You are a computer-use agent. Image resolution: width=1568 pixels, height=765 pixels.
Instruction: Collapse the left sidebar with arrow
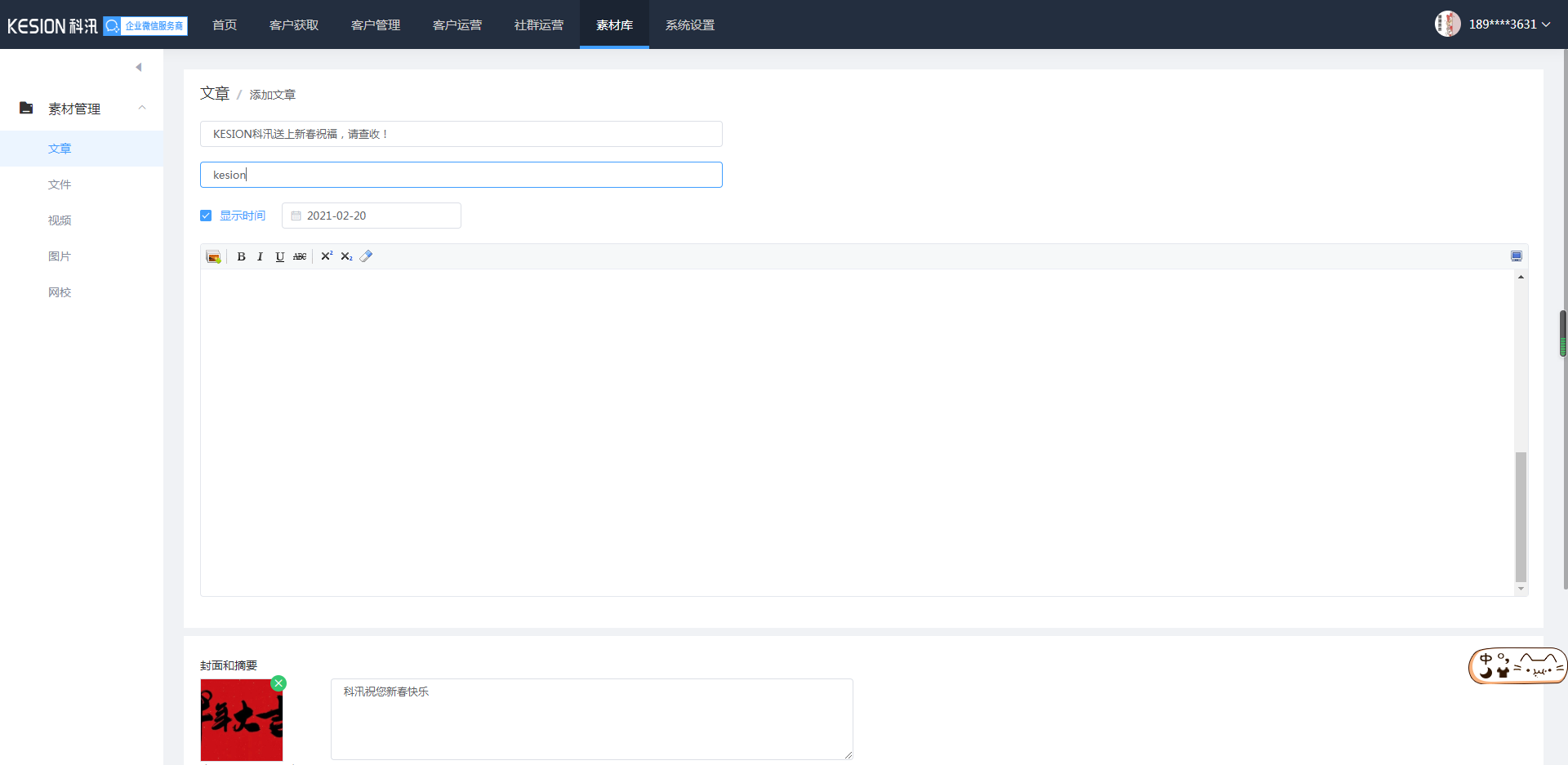[139, 67]
